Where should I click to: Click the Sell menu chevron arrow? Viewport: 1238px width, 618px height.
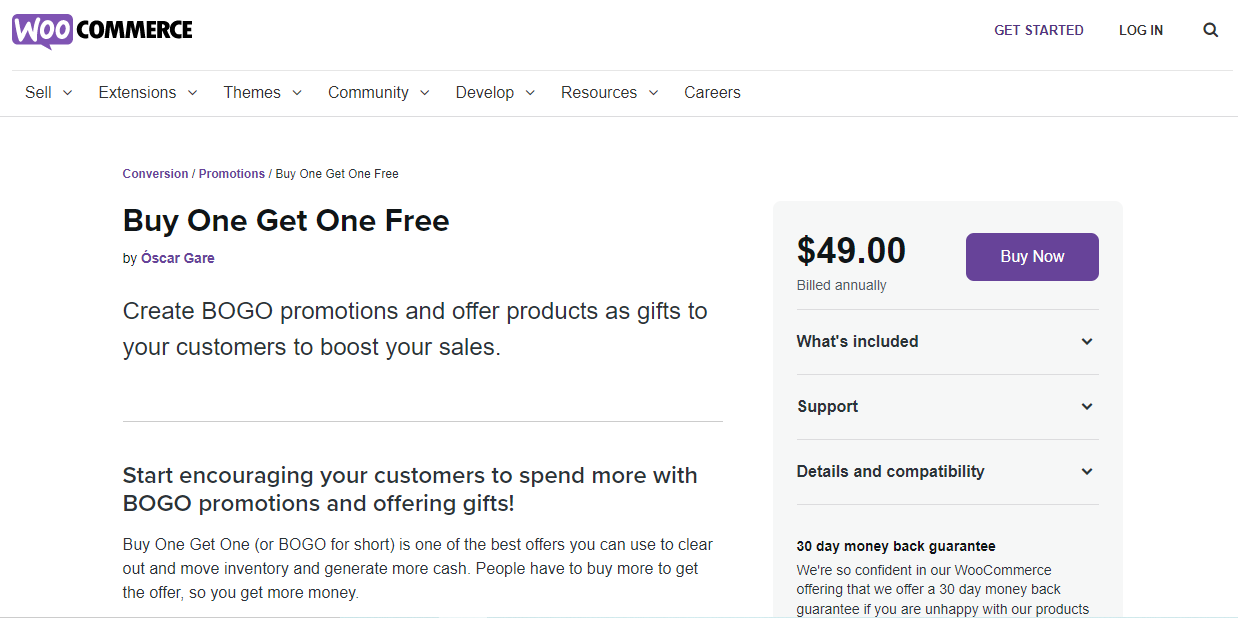(68, 93)
